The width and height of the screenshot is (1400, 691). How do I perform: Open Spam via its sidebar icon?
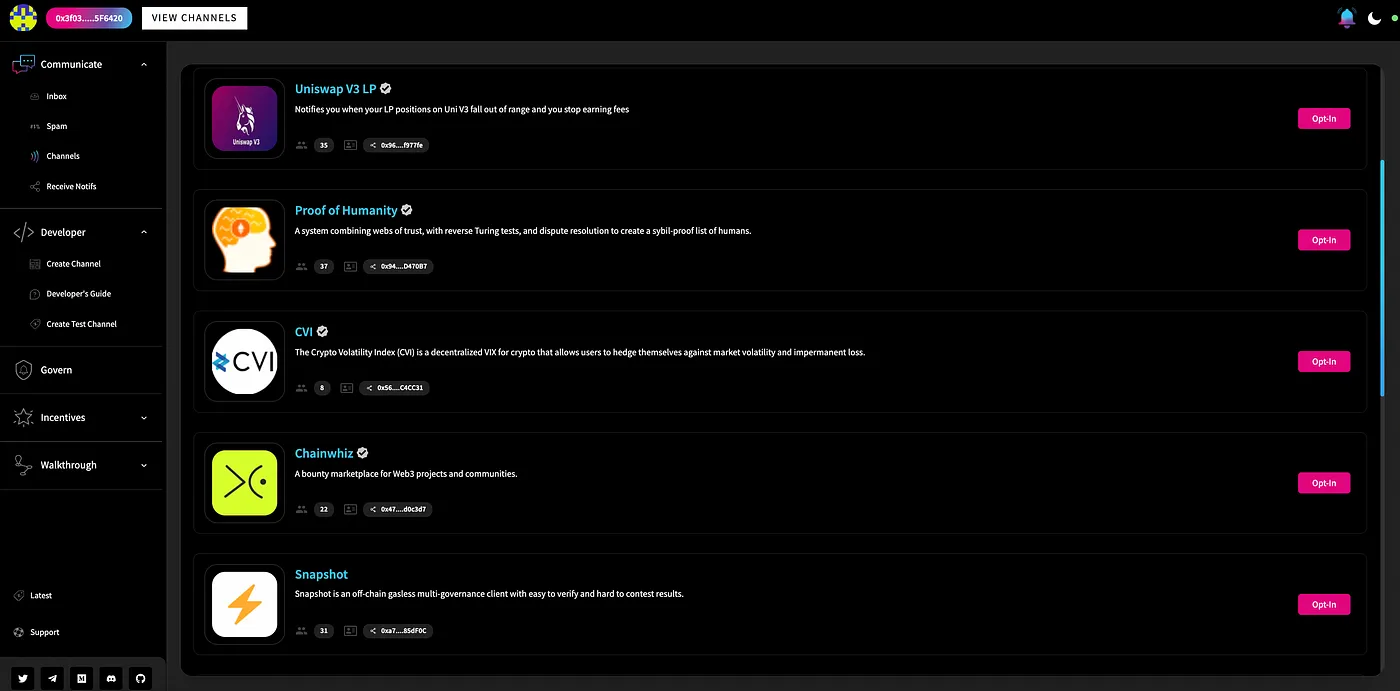(35, 126)
